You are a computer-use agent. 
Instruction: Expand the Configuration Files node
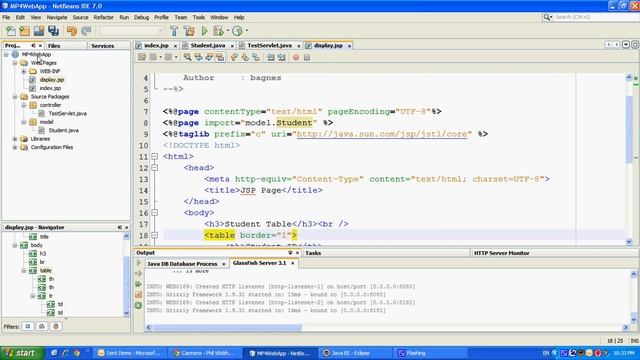15,147
